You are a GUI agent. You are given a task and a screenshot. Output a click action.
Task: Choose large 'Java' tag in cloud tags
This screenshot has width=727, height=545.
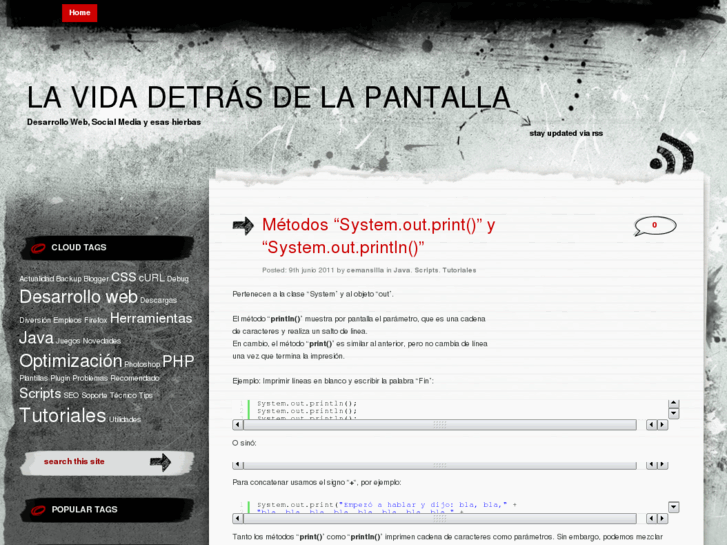pos(36,338)
